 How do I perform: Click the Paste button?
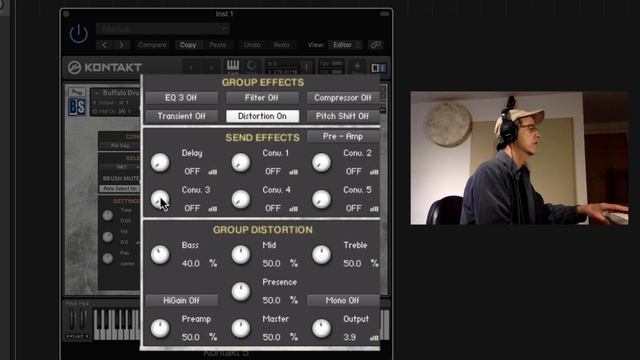pos(217,45)
